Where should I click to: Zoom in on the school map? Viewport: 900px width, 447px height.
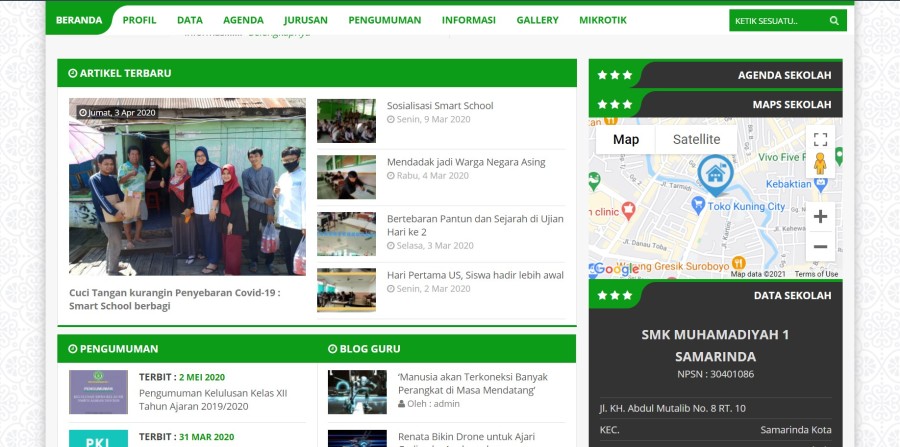pos(820,216)
